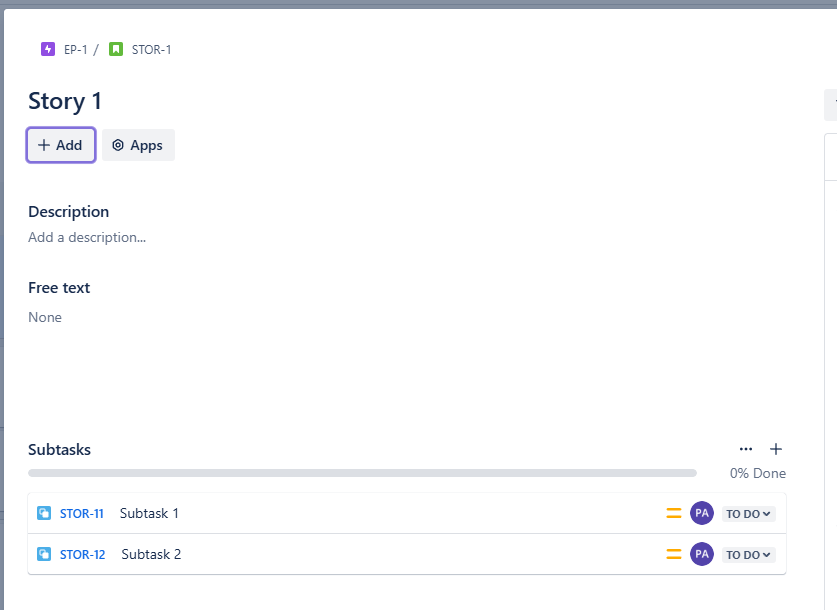Image resolution: width=837 pixels, height=610 pixels.
Task: Open the Subtasks more actions ellipsis menu
Action: [x=746, y=449]
